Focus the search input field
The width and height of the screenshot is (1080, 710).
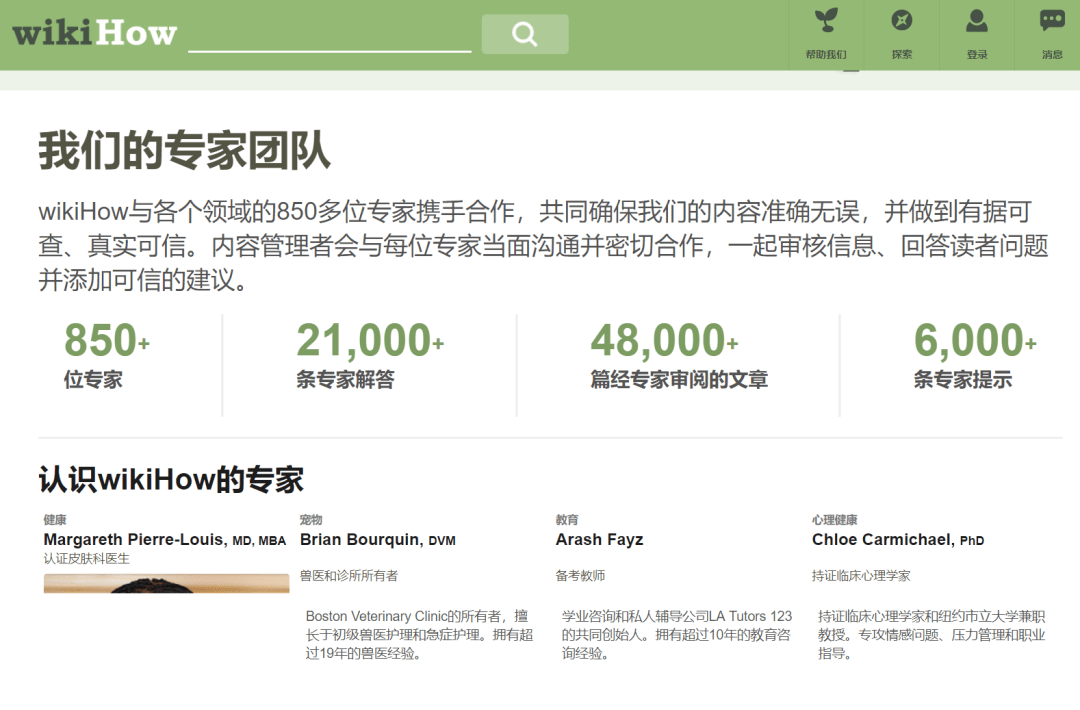click(x=329, y=35)
